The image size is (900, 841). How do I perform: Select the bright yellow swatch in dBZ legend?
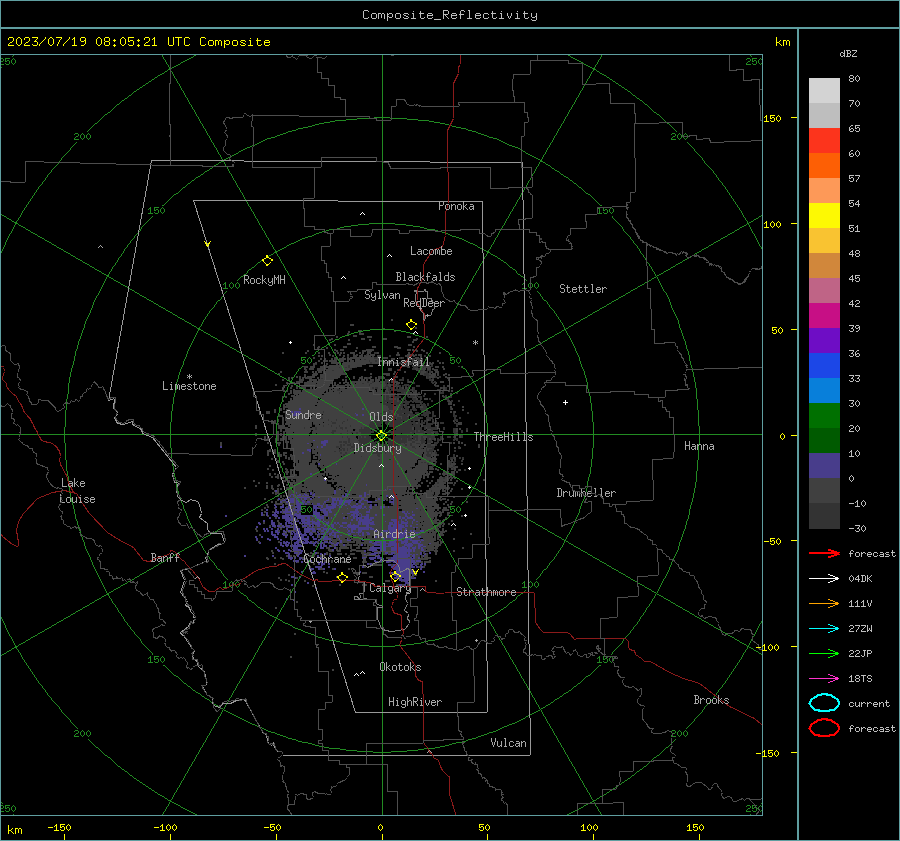pos(824,215)
